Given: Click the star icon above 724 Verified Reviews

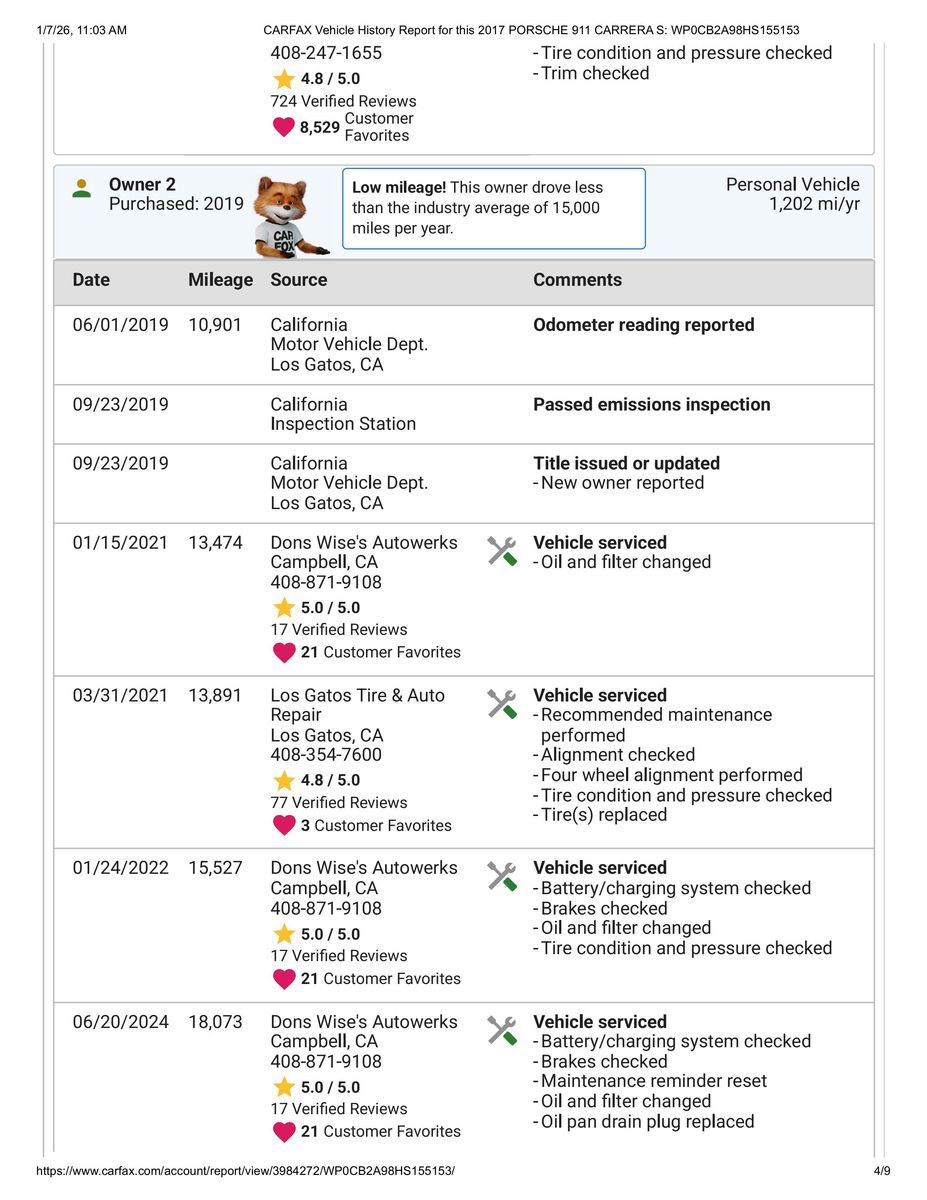Looking at the screenshot, I should 284,79.
